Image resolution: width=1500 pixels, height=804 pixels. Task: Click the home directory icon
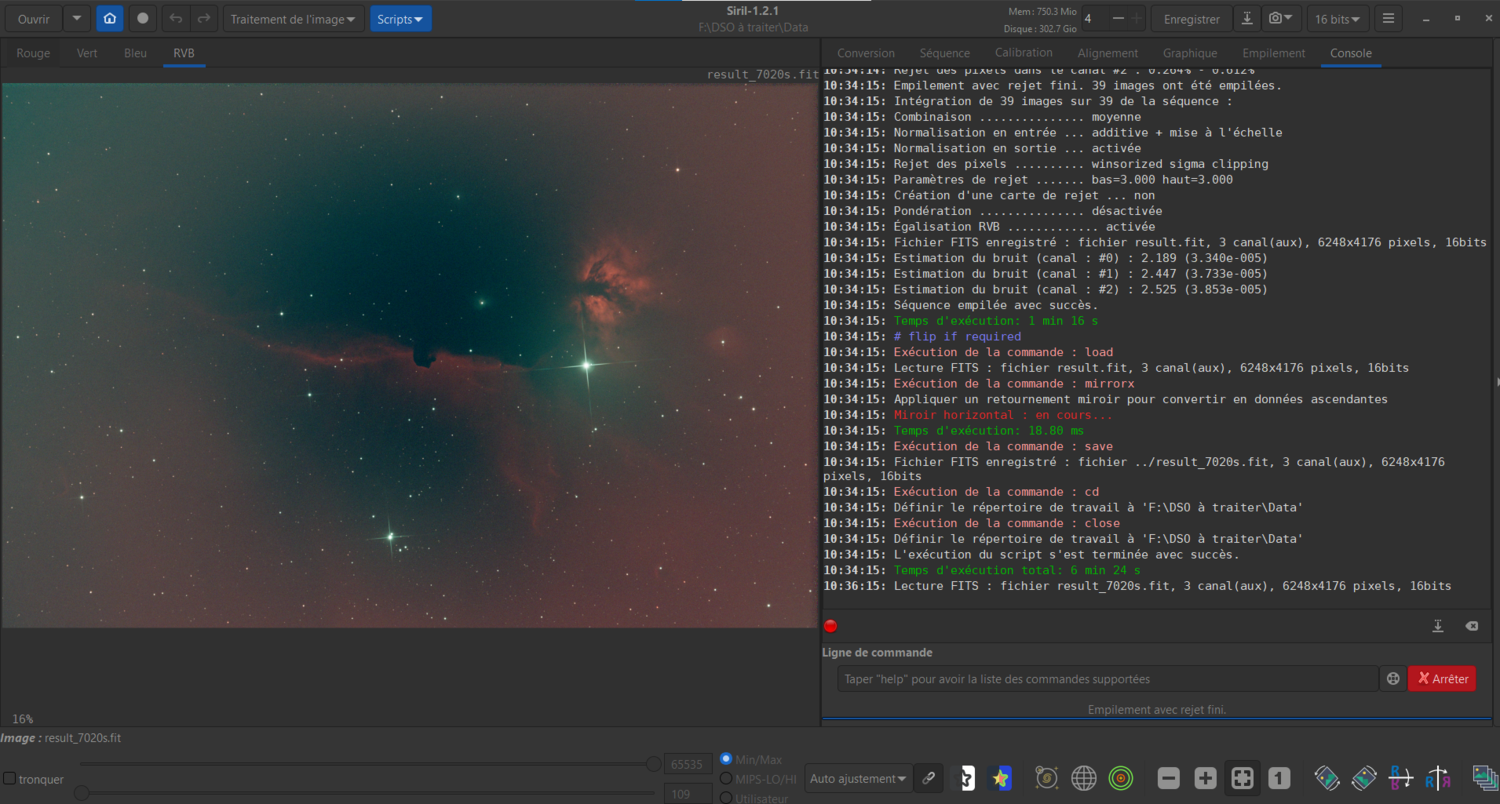tap(110, 18)
